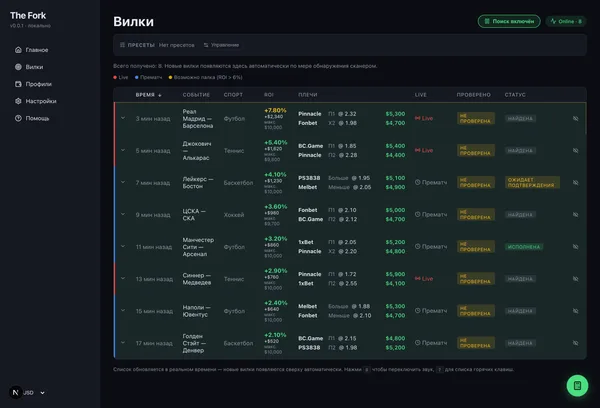
Task: Click 1xBet bookmaker in Манчестер Сити row
Action: [x=306, y=242]
